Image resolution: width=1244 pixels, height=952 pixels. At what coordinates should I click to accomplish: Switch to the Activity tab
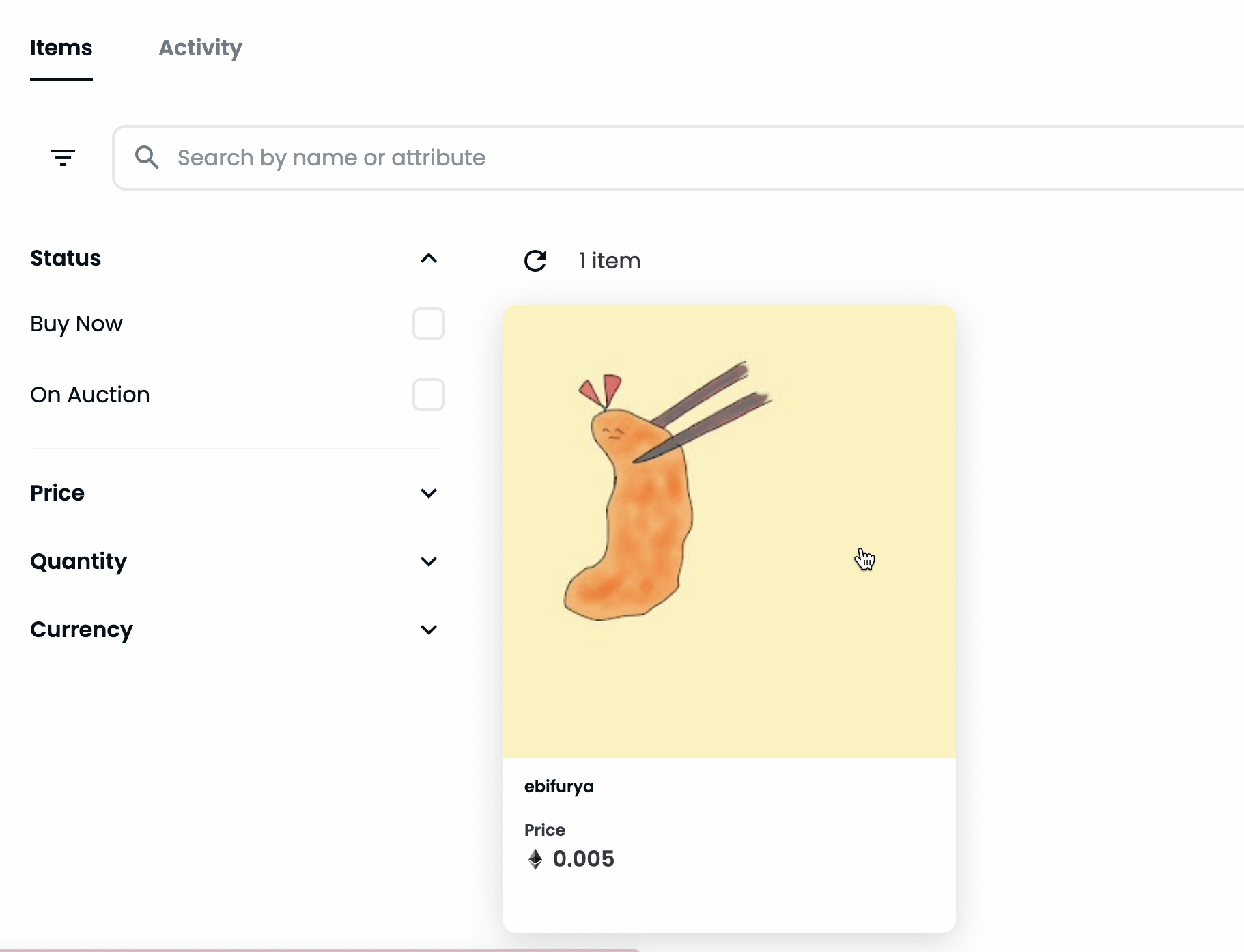coord(200,48)
